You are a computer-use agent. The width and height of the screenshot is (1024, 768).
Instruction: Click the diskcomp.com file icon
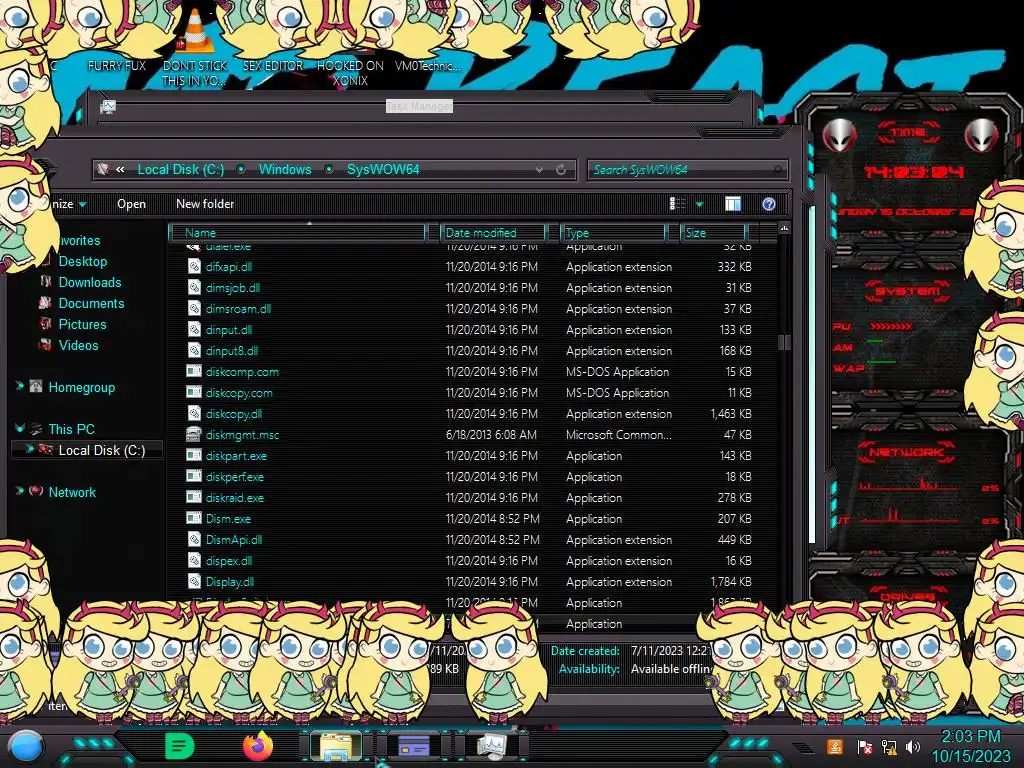(194, 372)
